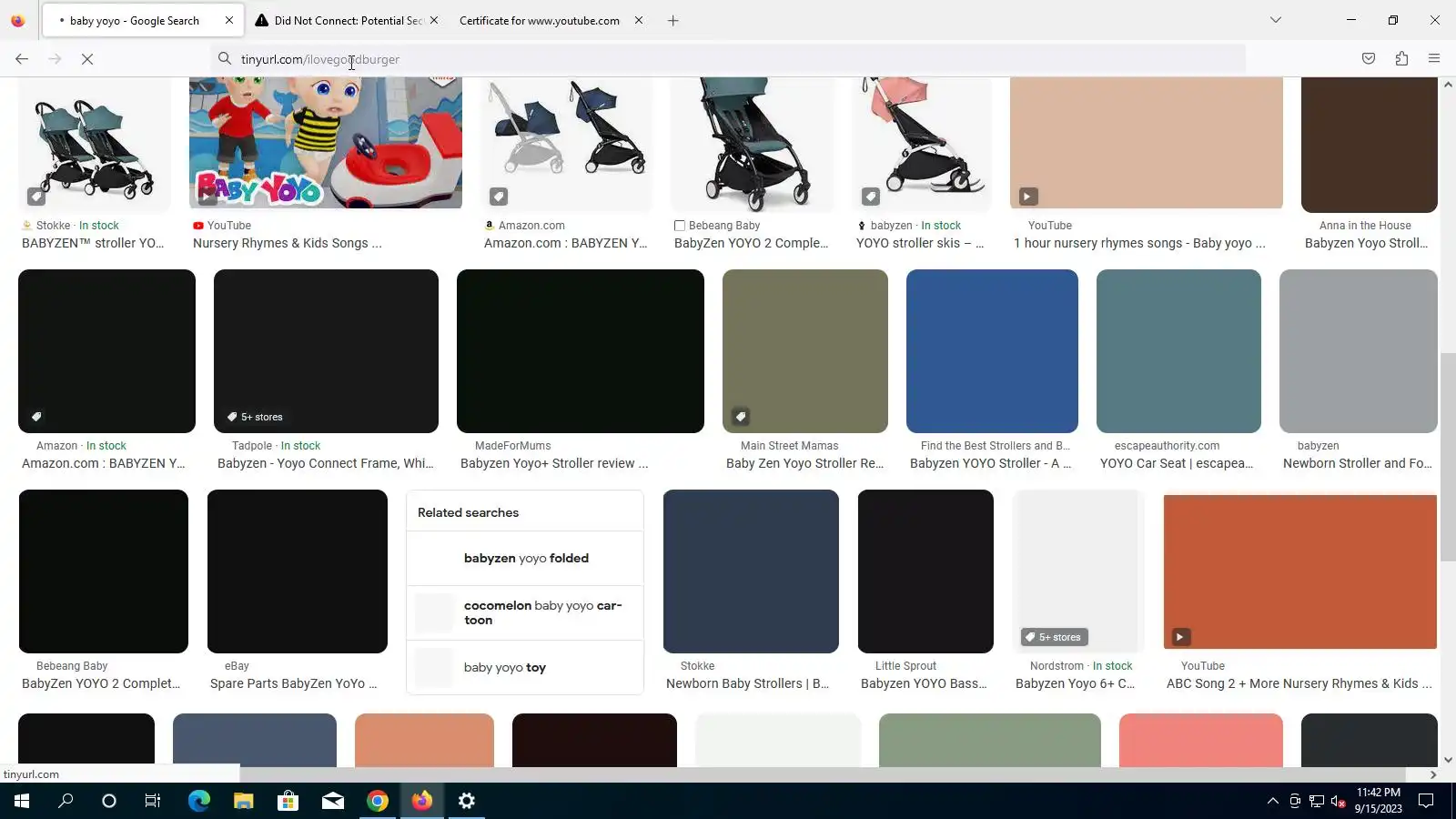Open Microsoft Store from taskbar
Screen dimensions: 1456x819
pos(288,801)
